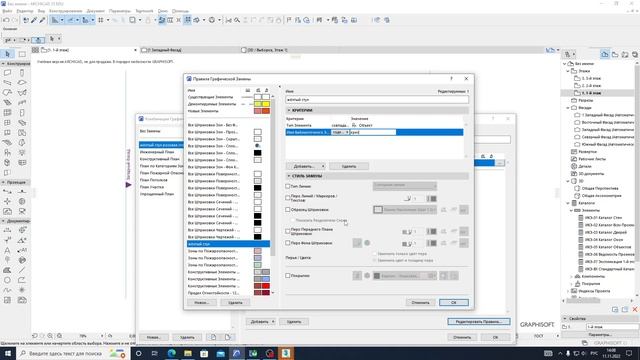This screenshot has height=360, width=640.
Task: Open the Publisher Sets in the navigator
Action: click(635, 54)
